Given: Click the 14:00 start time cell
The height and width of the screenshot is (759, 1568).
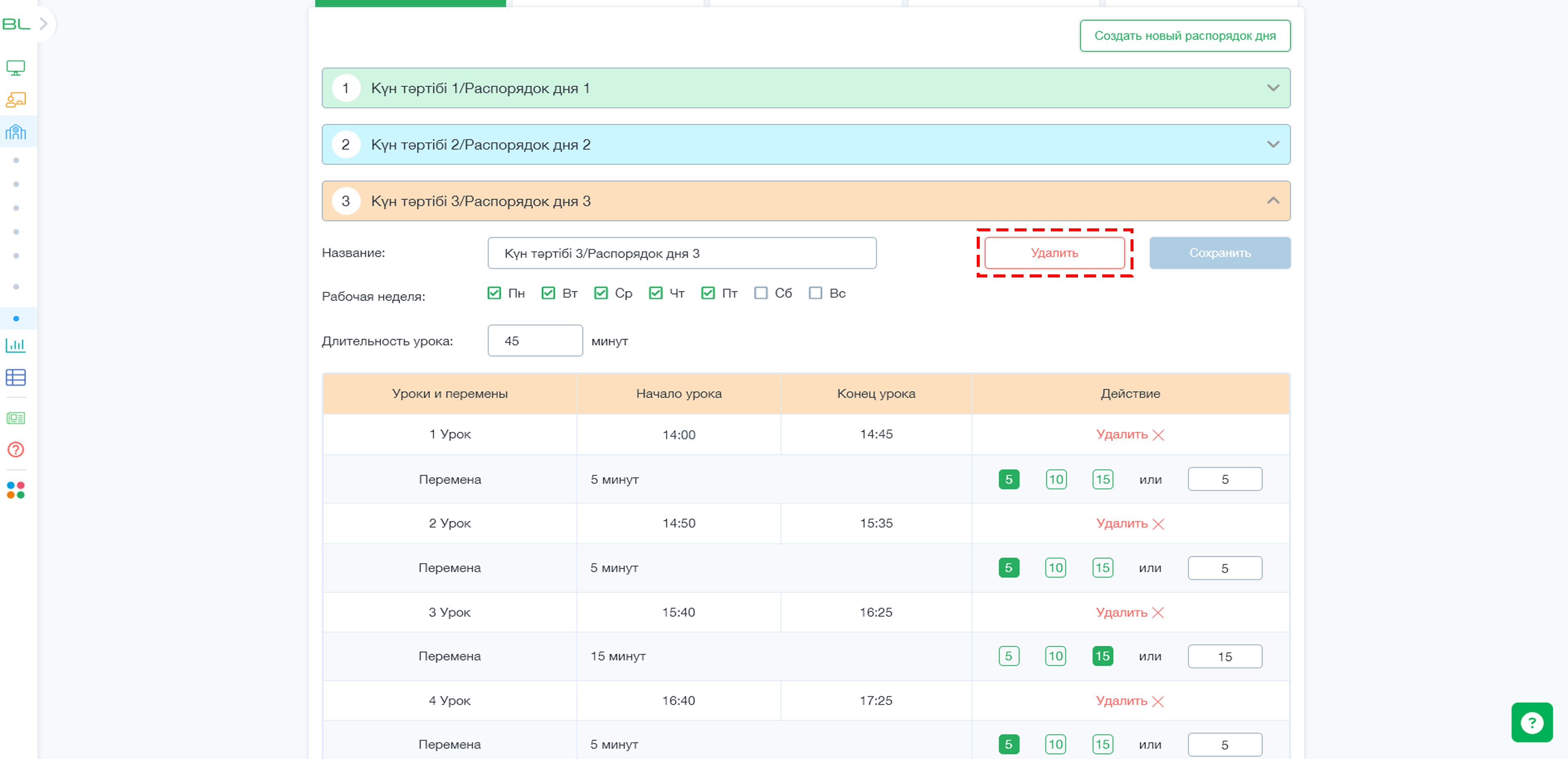Looking at the screenshot, I should click(x=679, y=434).
